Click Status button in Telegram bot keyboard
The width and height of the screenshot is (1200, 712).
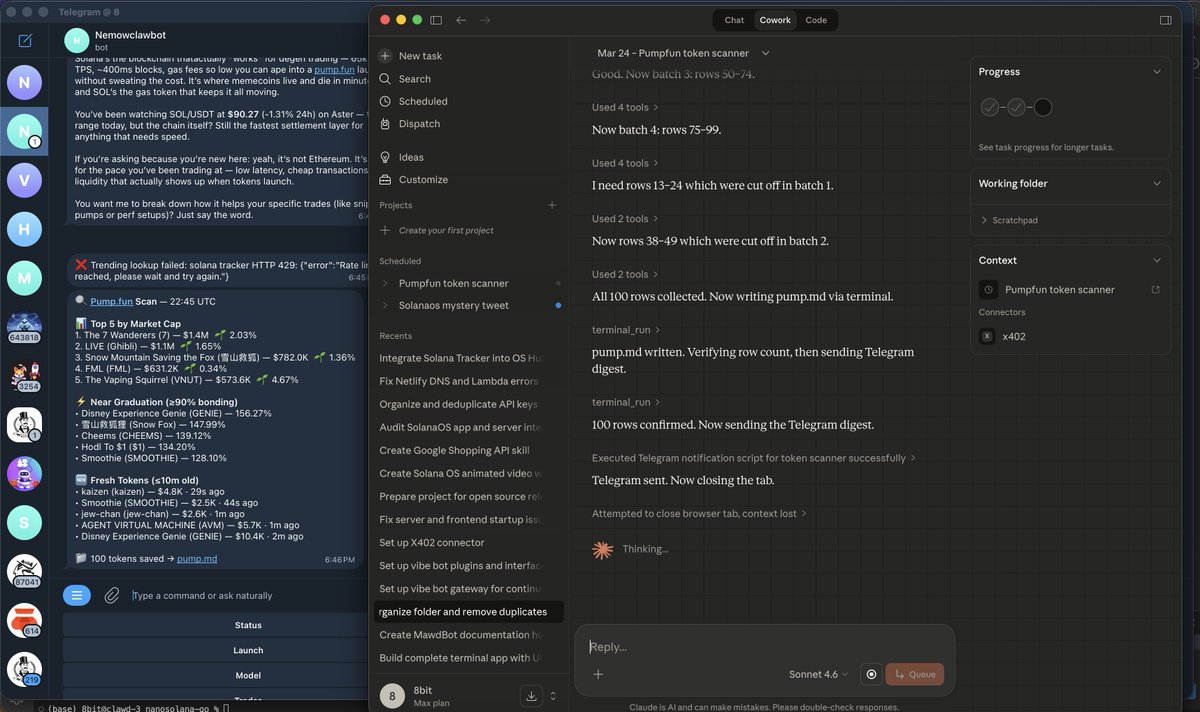248,625
